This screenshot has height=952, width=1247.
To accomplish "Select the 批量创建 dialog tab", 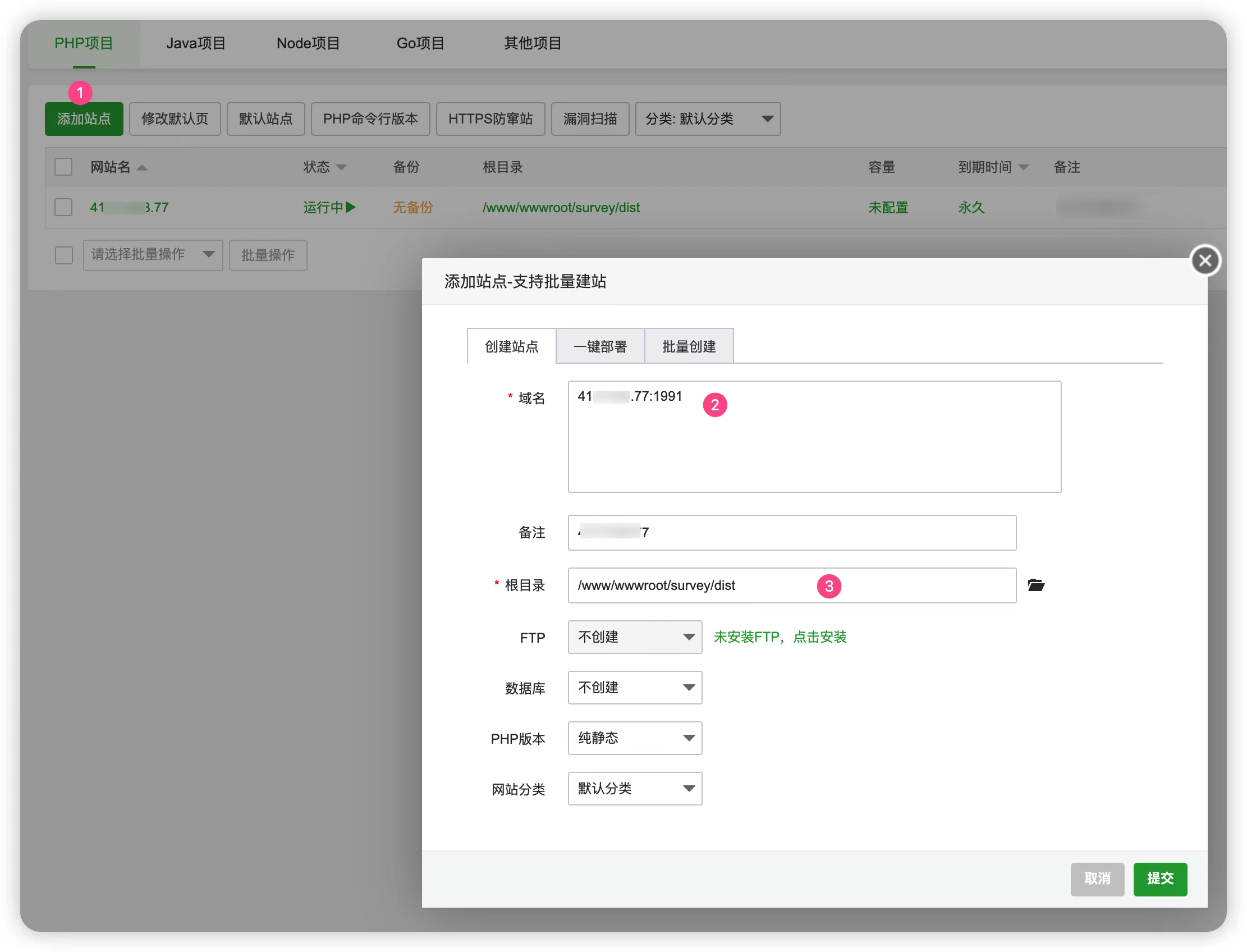I will [x=689, y=346].
